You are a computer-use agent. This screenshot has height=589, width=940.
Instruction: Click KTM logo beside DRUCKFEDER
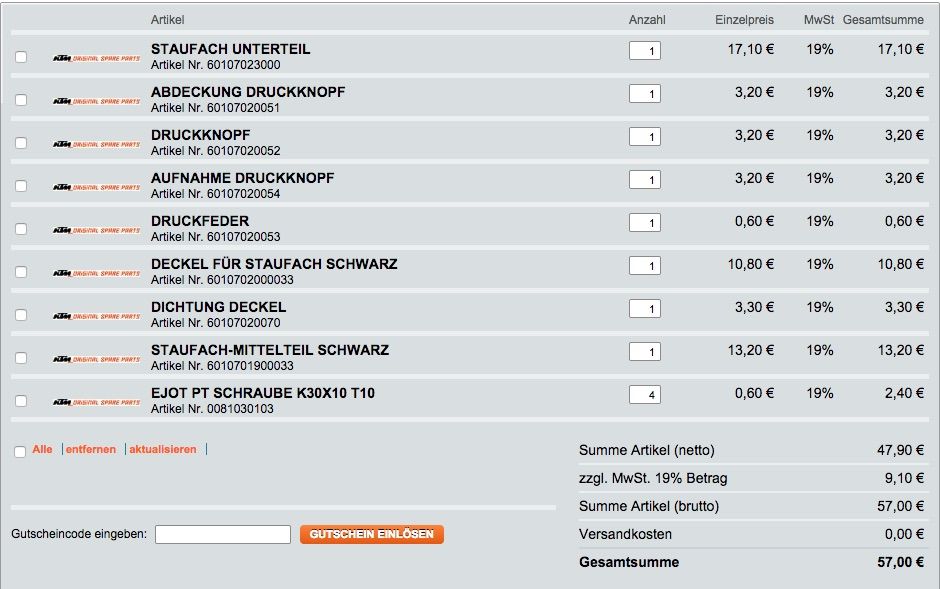(x=96, y=230)
